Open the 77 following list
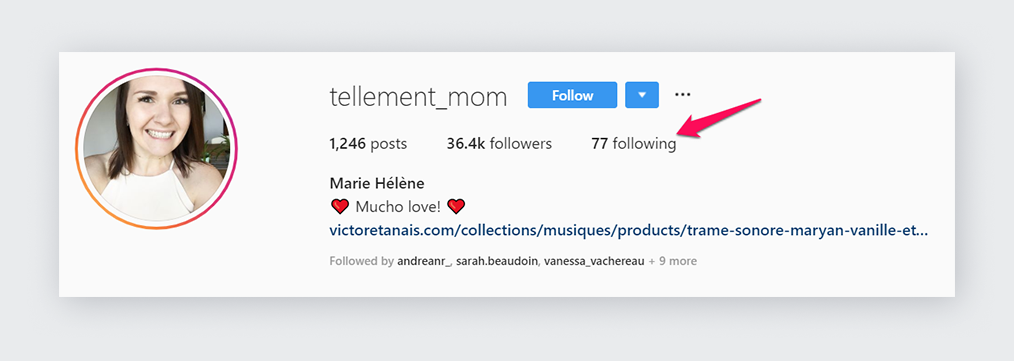The width and height of the screenshot is (1014, 361). [x=634, y=144]
